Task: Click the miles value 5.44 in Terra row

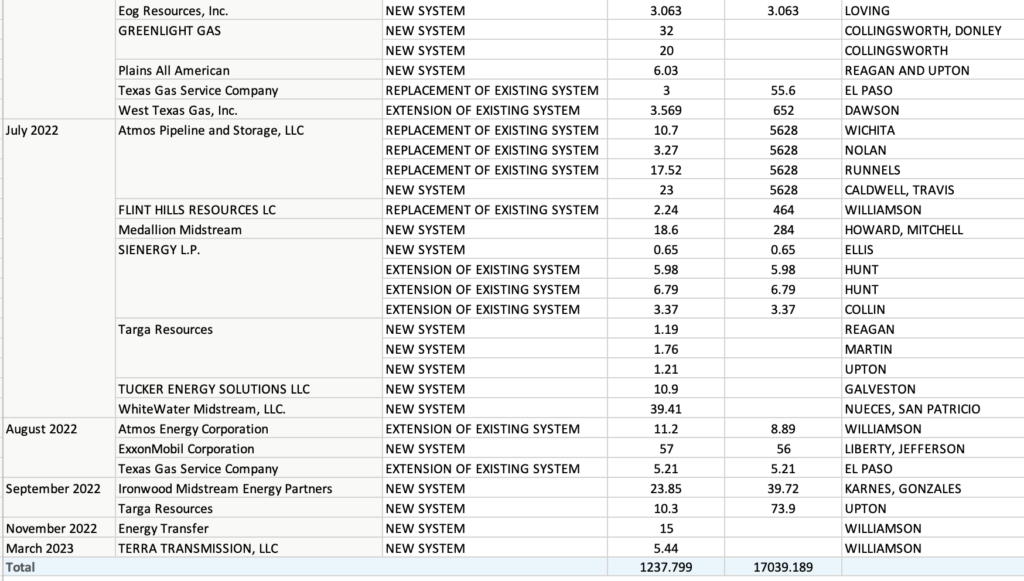Action: coord(665,548)
